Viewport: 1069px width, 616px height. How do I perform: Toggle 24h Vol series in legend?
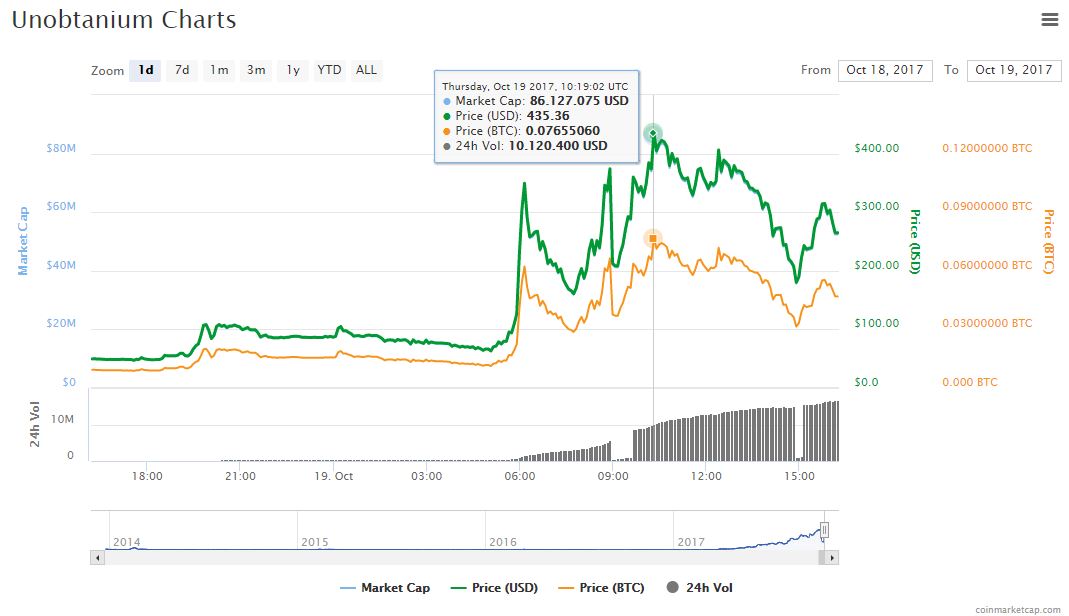pos(699,587)
